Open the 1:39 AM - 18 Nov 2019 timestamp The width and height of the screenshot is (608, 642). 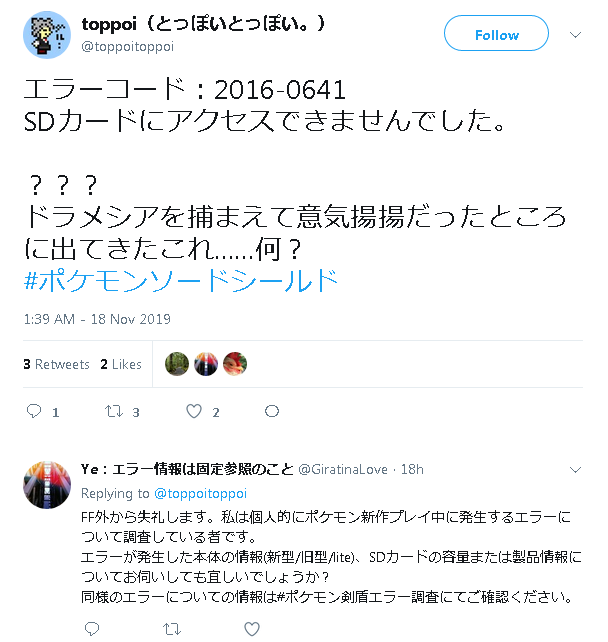click(x=97, y=319)
